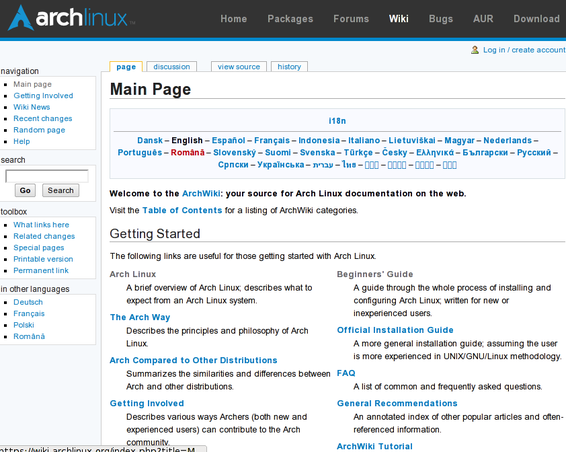Select Српски language link

coord(233,165)
